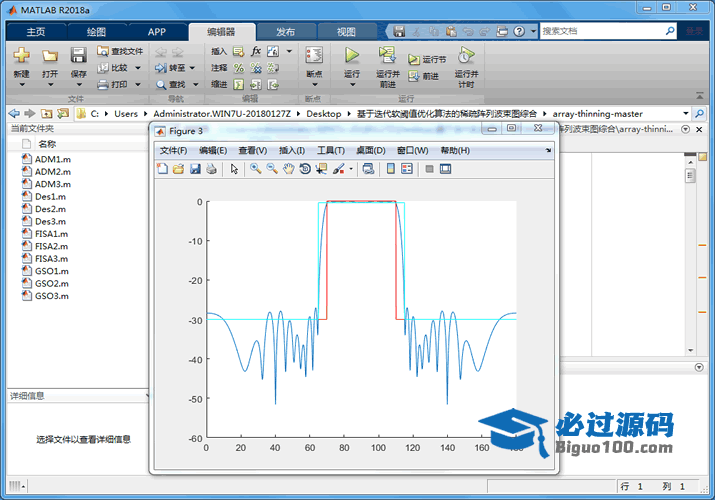Select the Brush data tool in Figure 3
Viewport: 715px width, 500px height.
pos(338,169)
